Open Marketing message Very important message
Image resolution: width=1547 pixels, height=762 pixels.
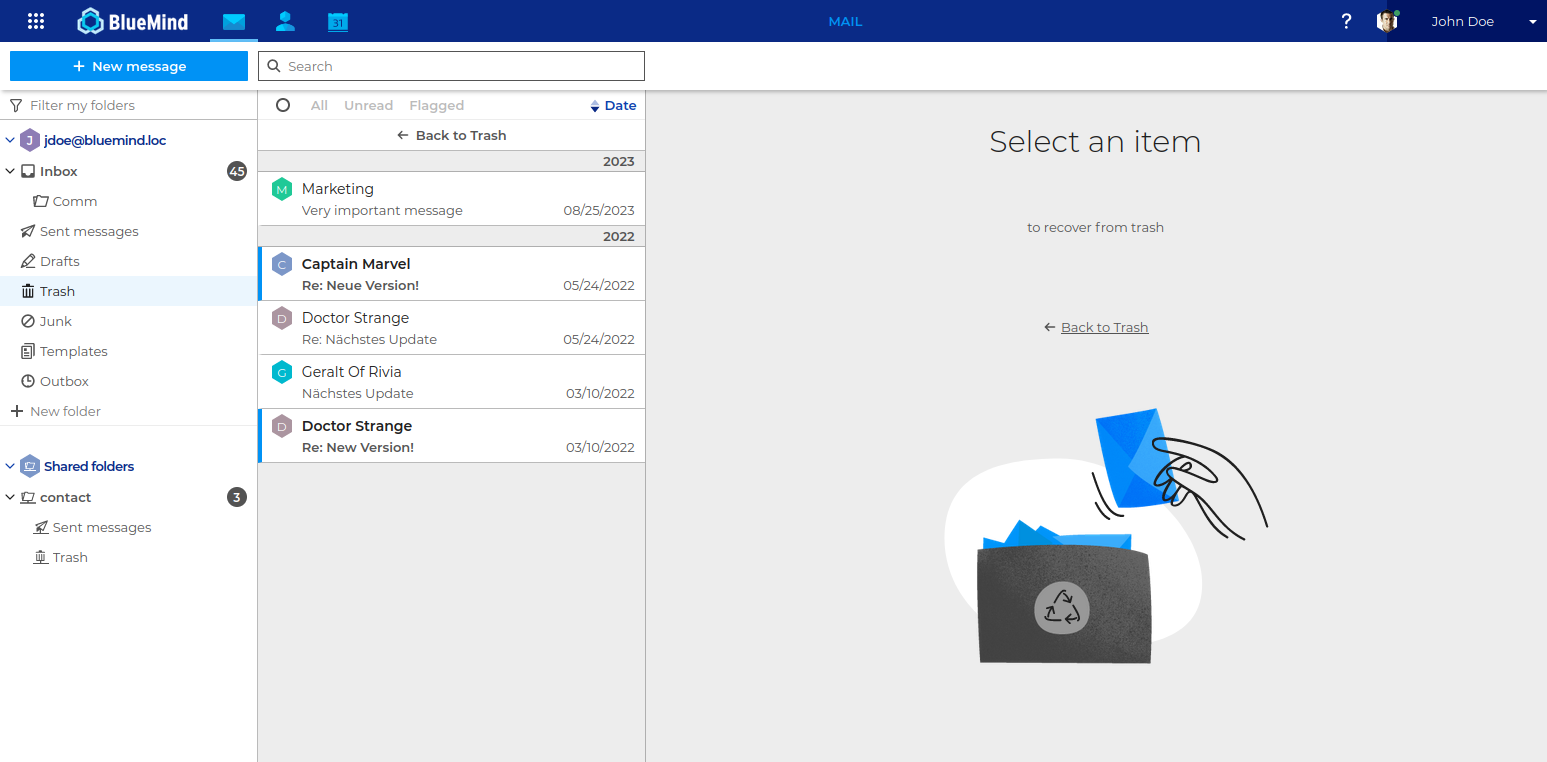(x=451, y=199)
